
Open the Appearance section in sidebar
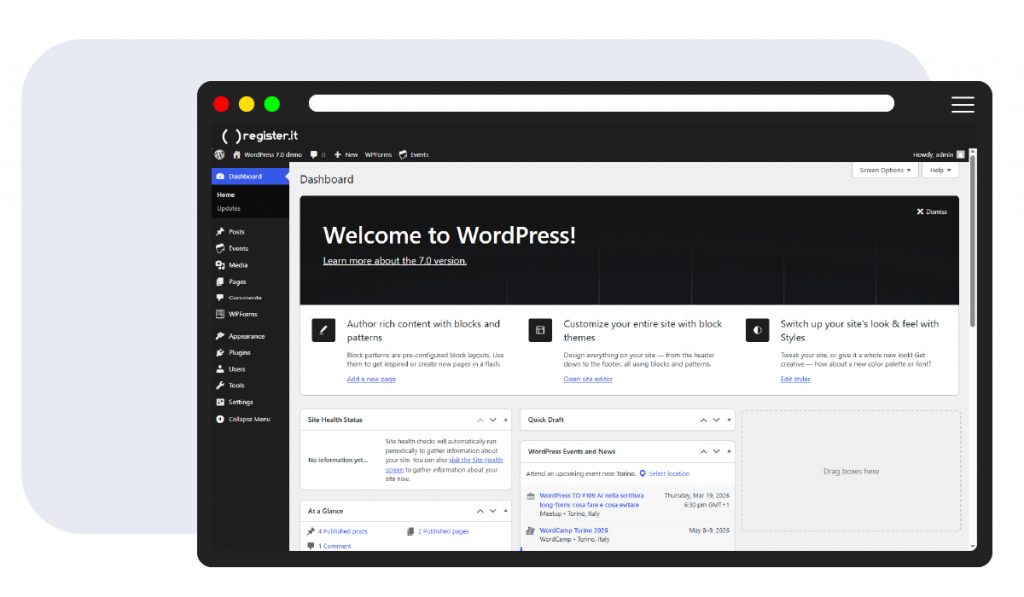tap(246, 336)
